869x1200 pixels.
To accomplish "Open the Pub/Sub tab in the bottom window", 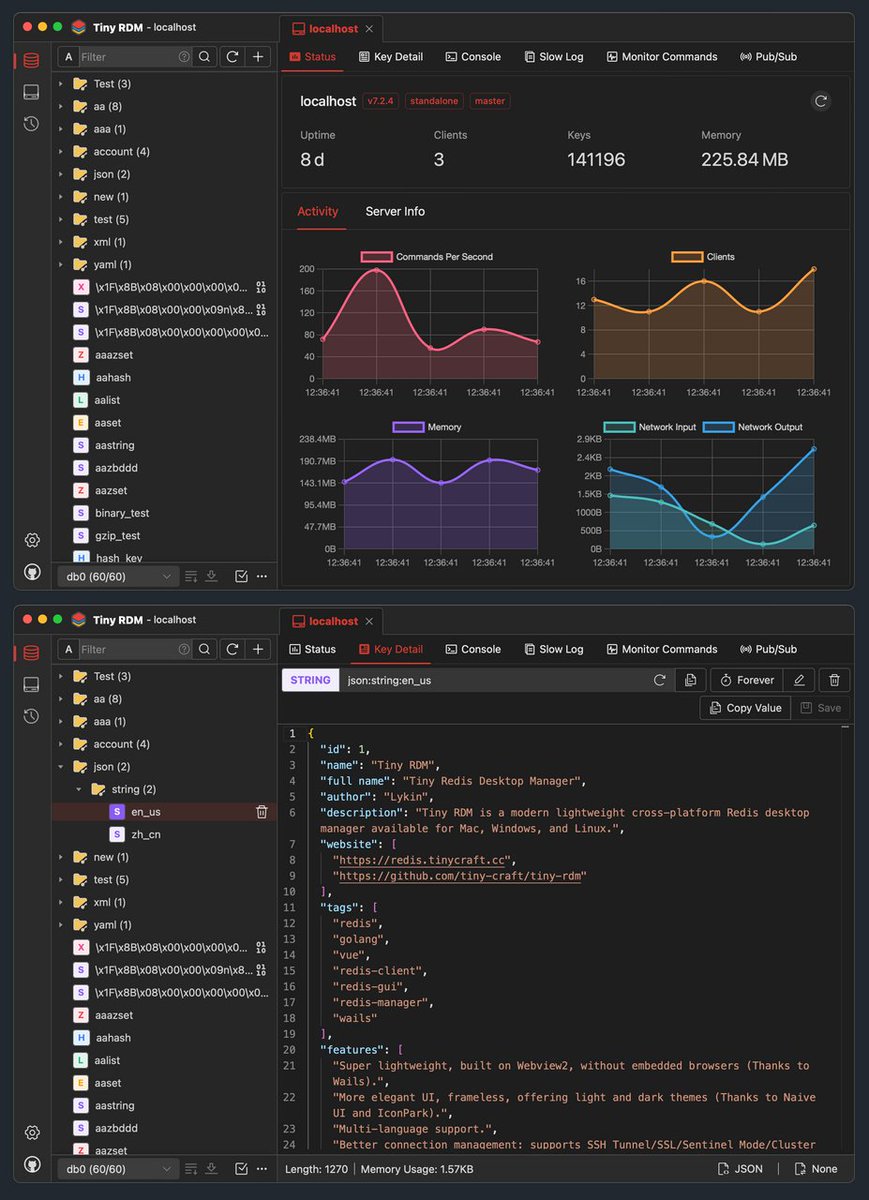I will [x=768, y=649].
